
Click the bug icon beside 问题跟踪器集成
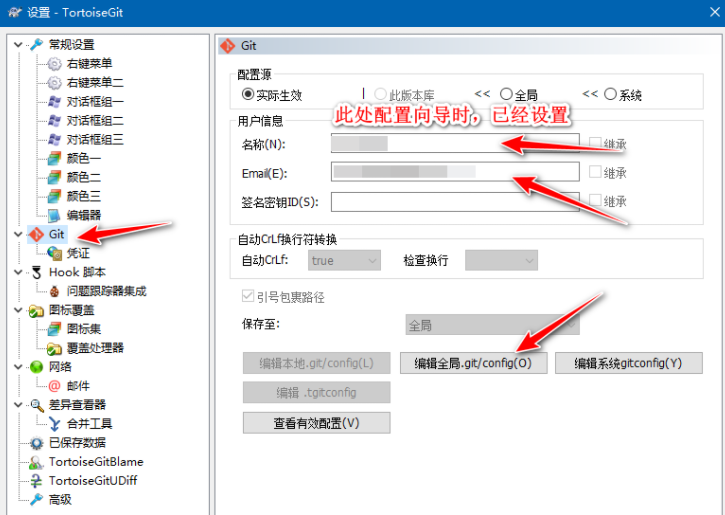[54, 291]
